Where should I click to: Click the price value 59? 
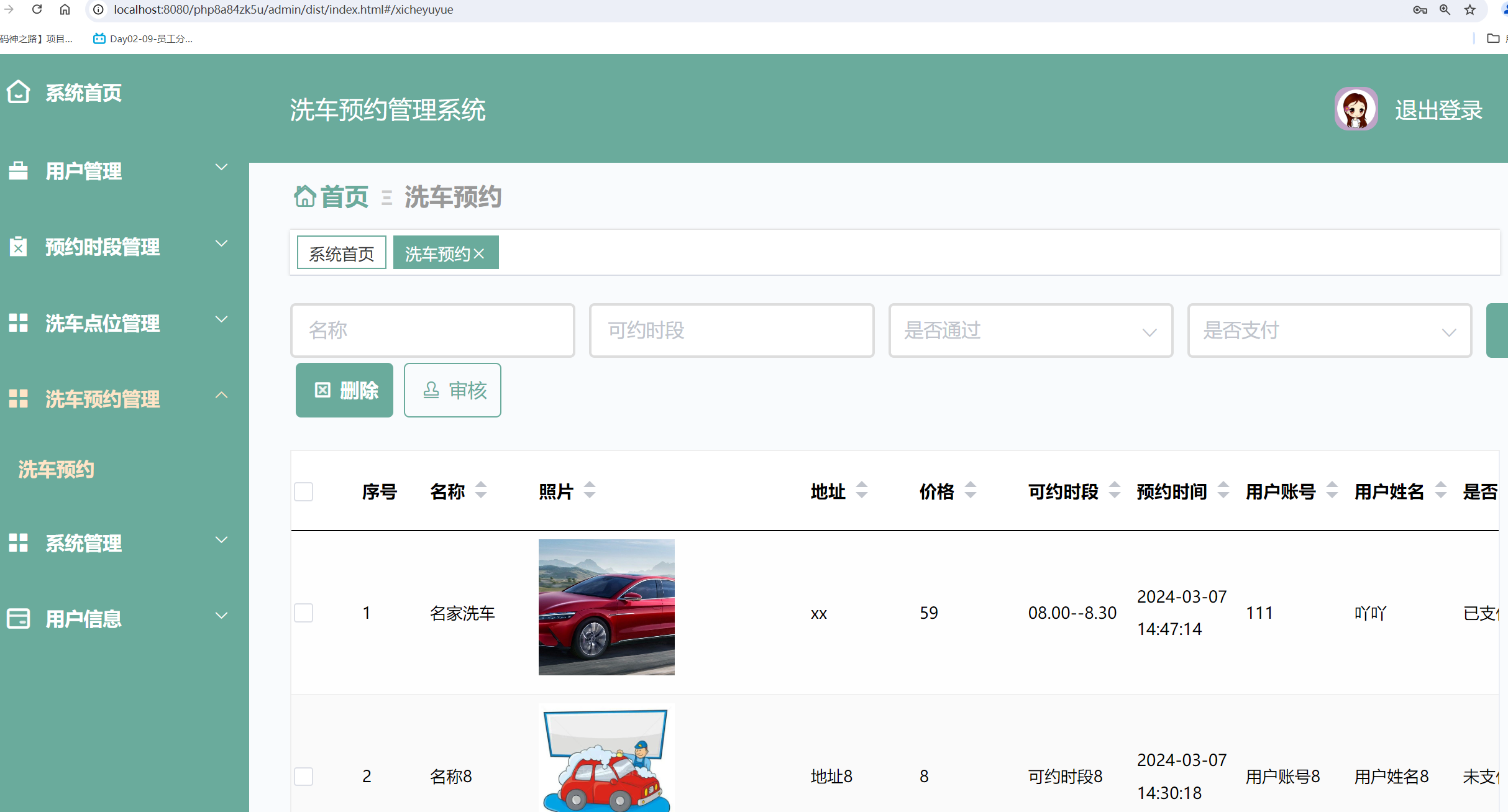click(929, 613)
